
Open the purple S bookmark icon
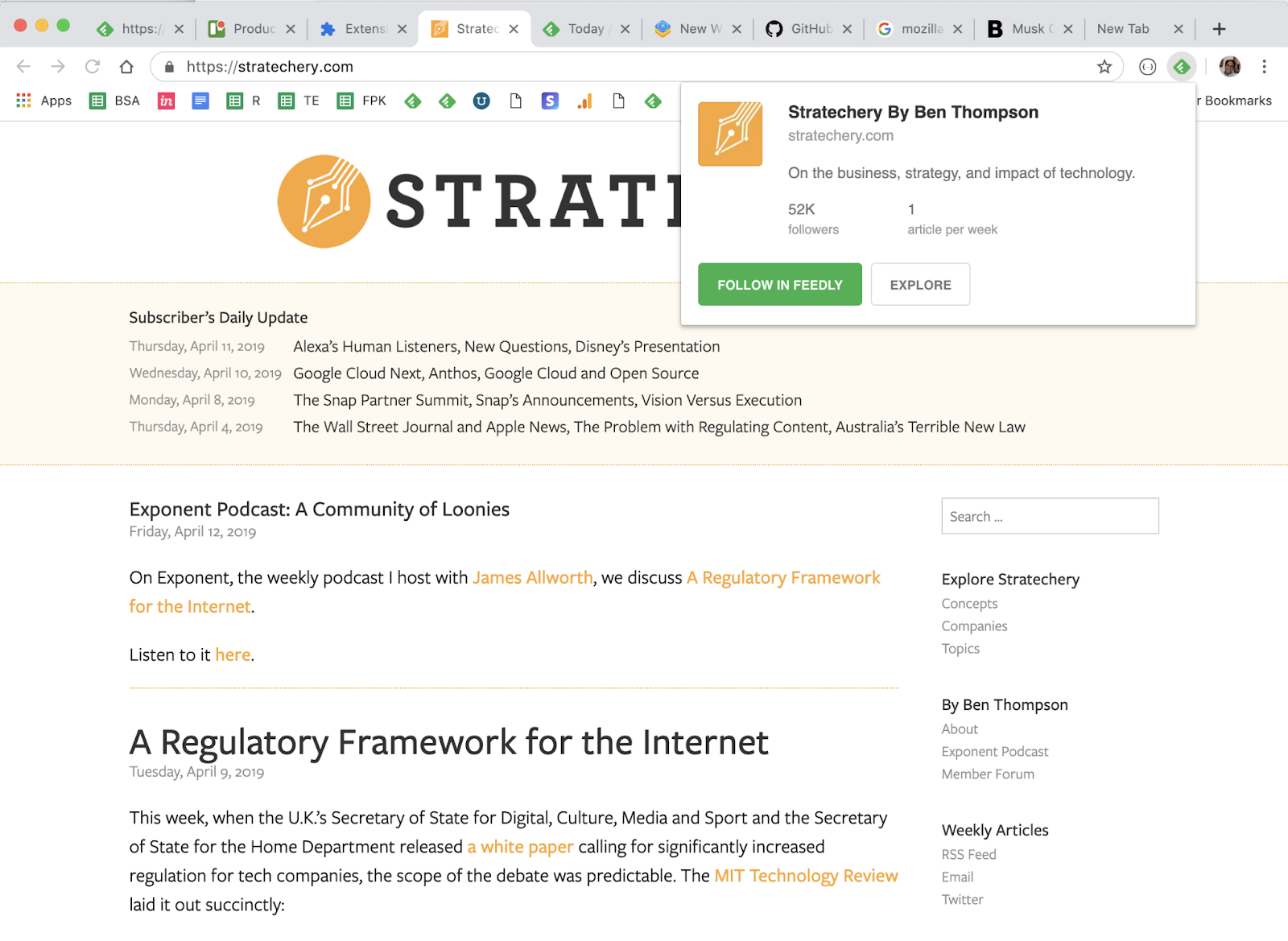[x=550, y=101]
